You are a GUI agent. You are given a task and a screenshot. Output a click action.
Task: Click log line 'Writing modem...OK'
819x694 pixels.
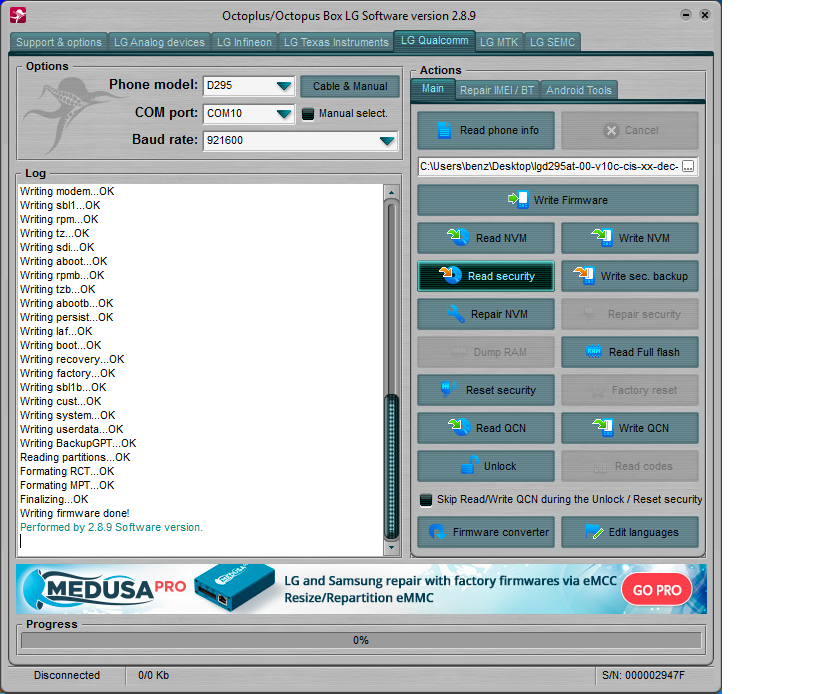pyautogui.click(x=67, y=191)
